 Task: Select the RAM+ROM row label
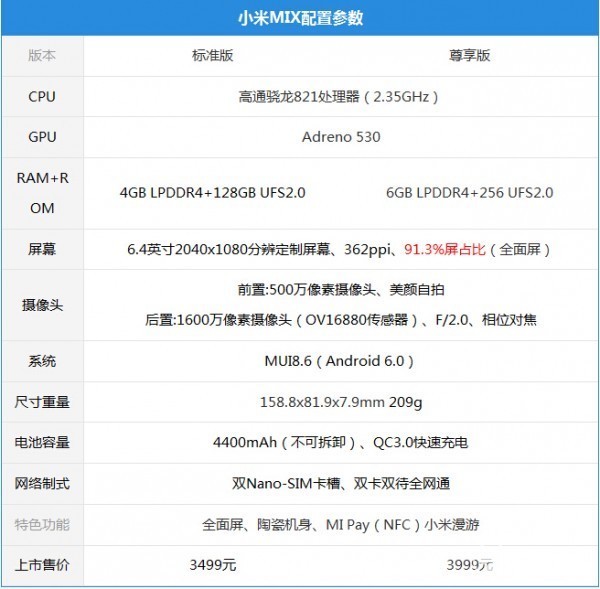[x=42, y=193]
